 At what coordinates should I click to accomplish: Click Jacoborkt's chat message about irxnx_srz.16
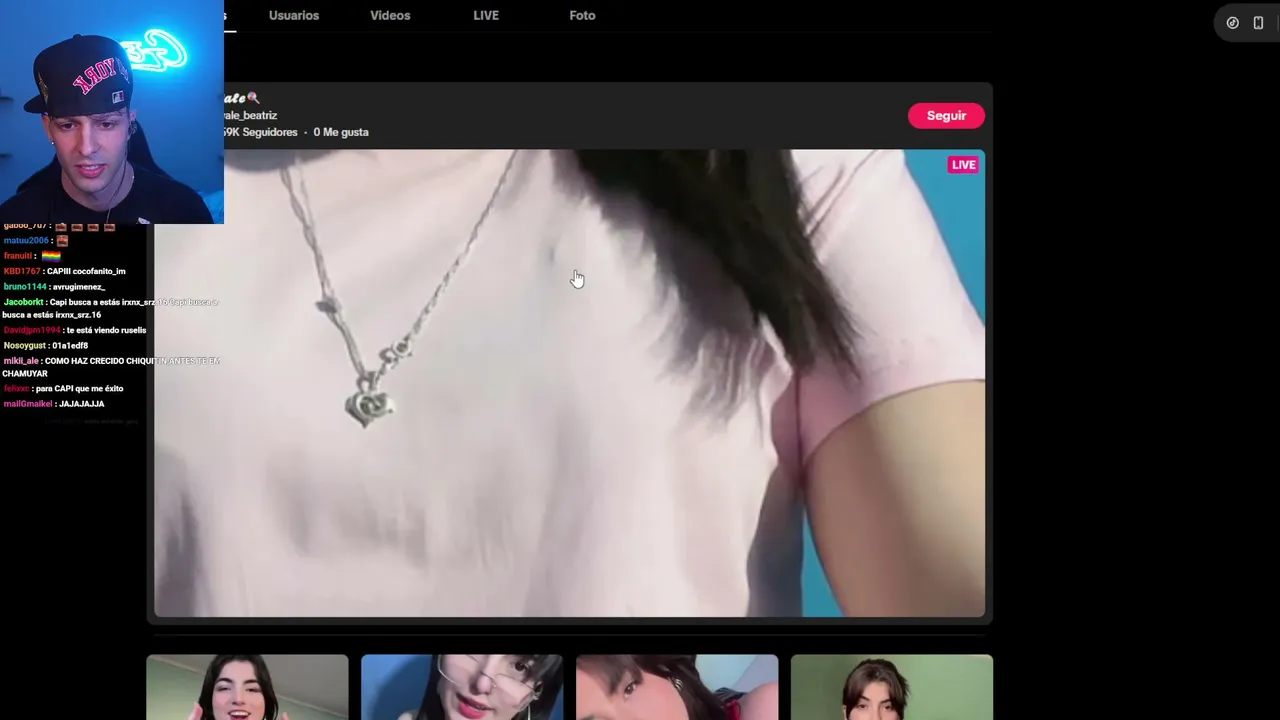pyautogui.click(x=110, y=308)
